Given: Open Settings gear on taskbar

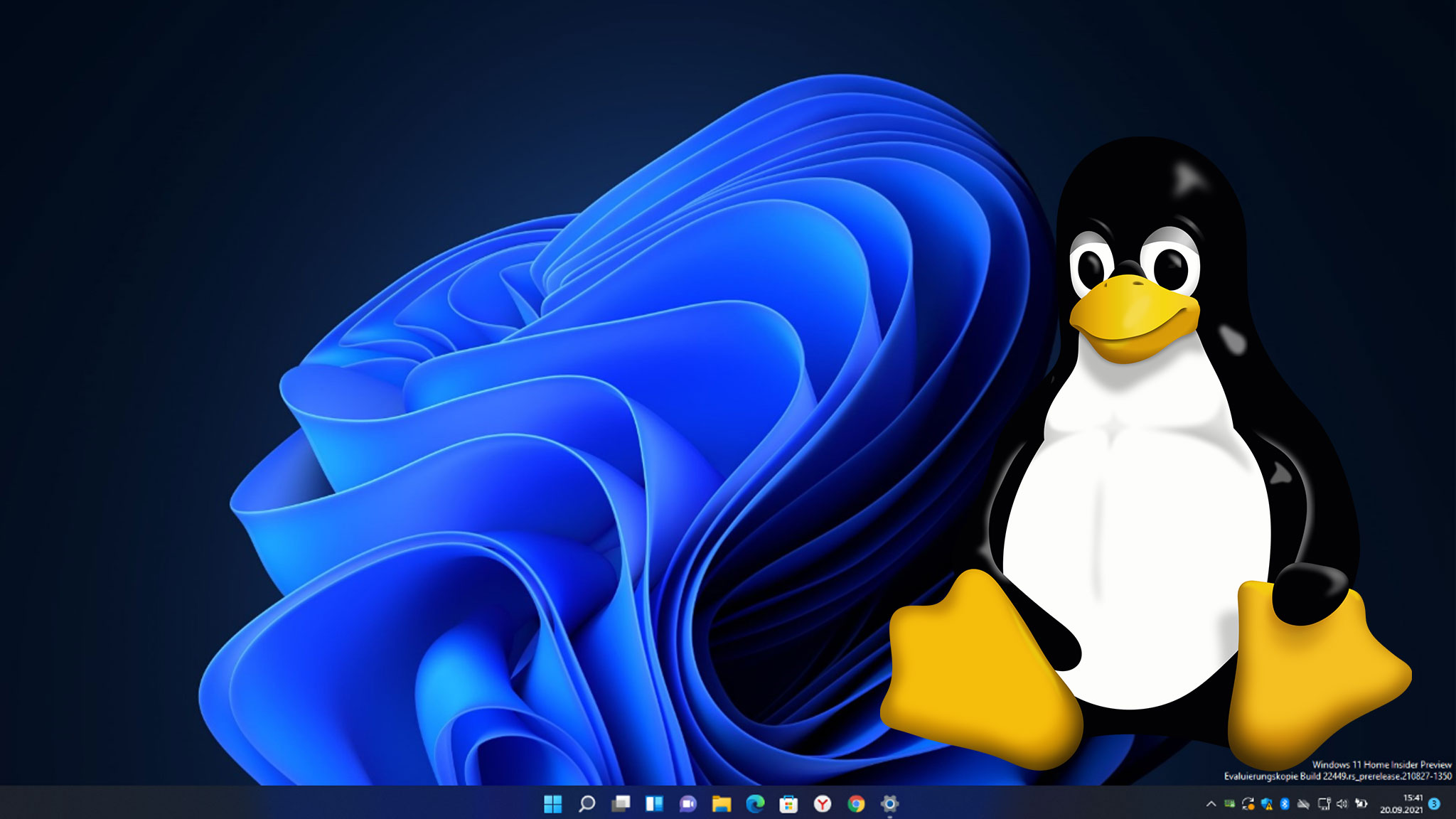Looking at the screenshot, I should [x=889, y=804].
